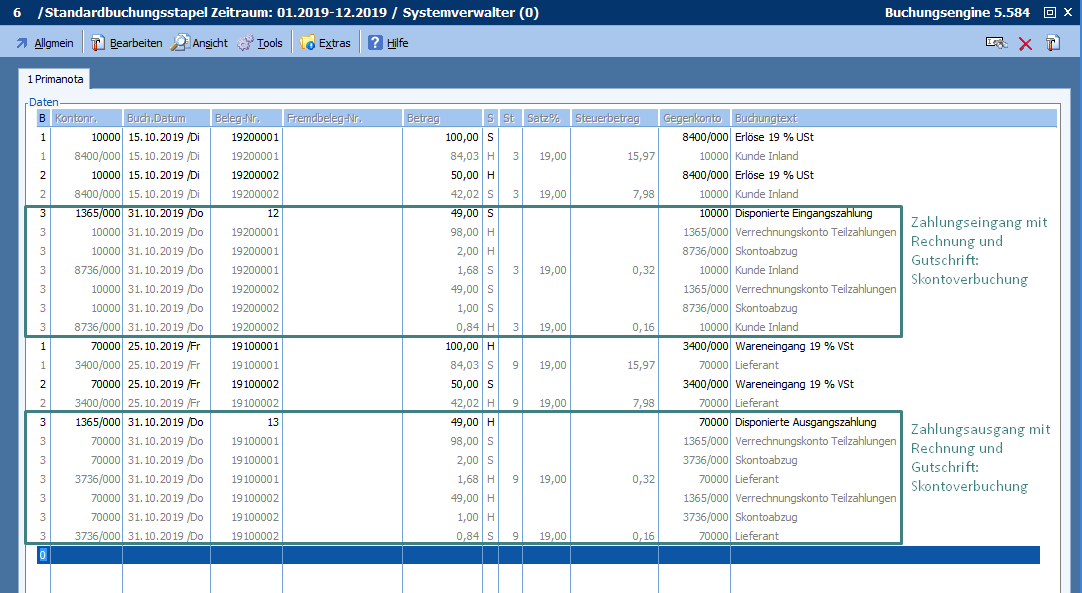Click the Ansicht magnifier icon

click(180, 43)
